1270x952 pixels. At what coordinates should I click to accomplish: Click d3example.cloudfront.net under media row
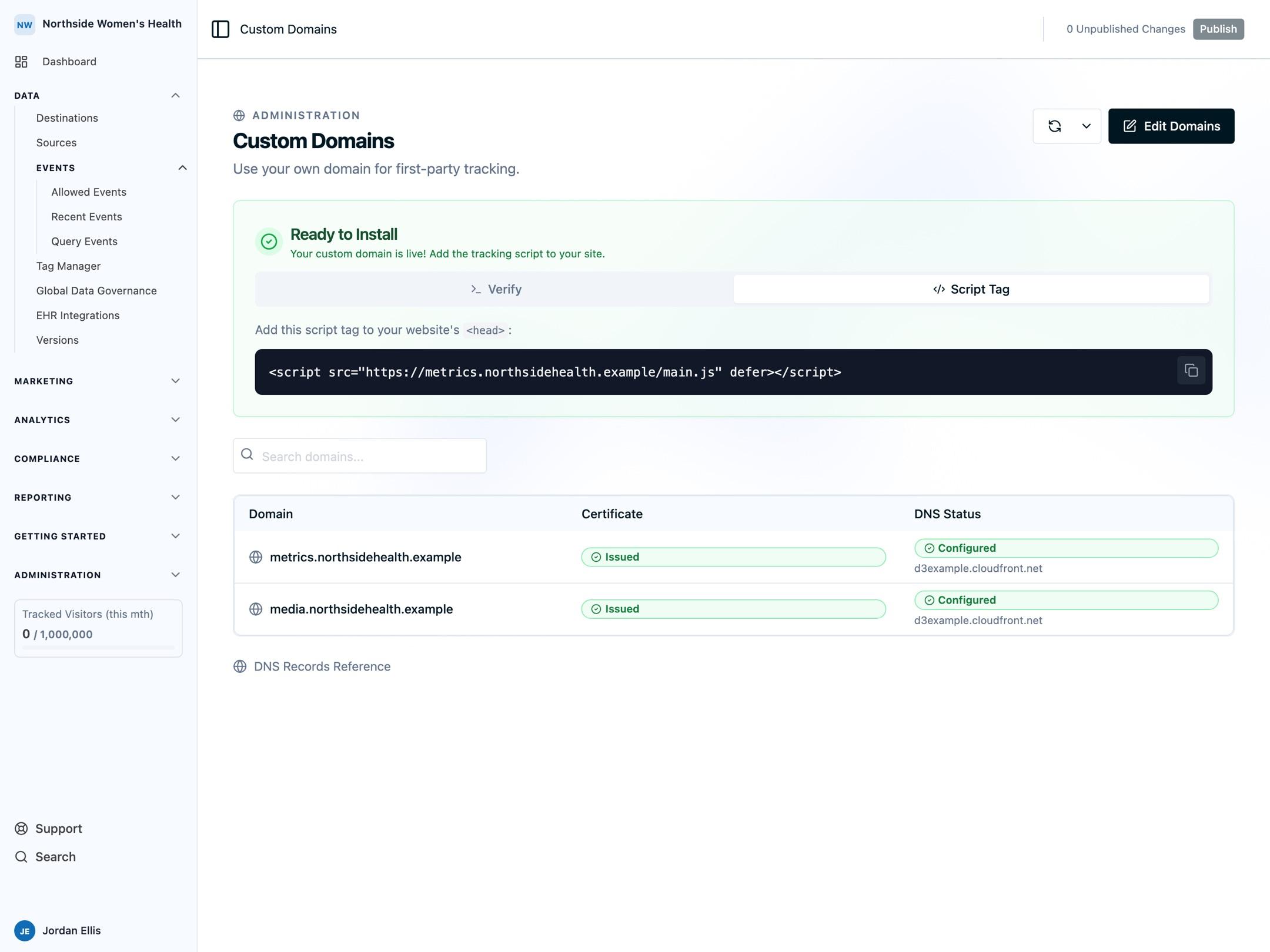[978, 621]
